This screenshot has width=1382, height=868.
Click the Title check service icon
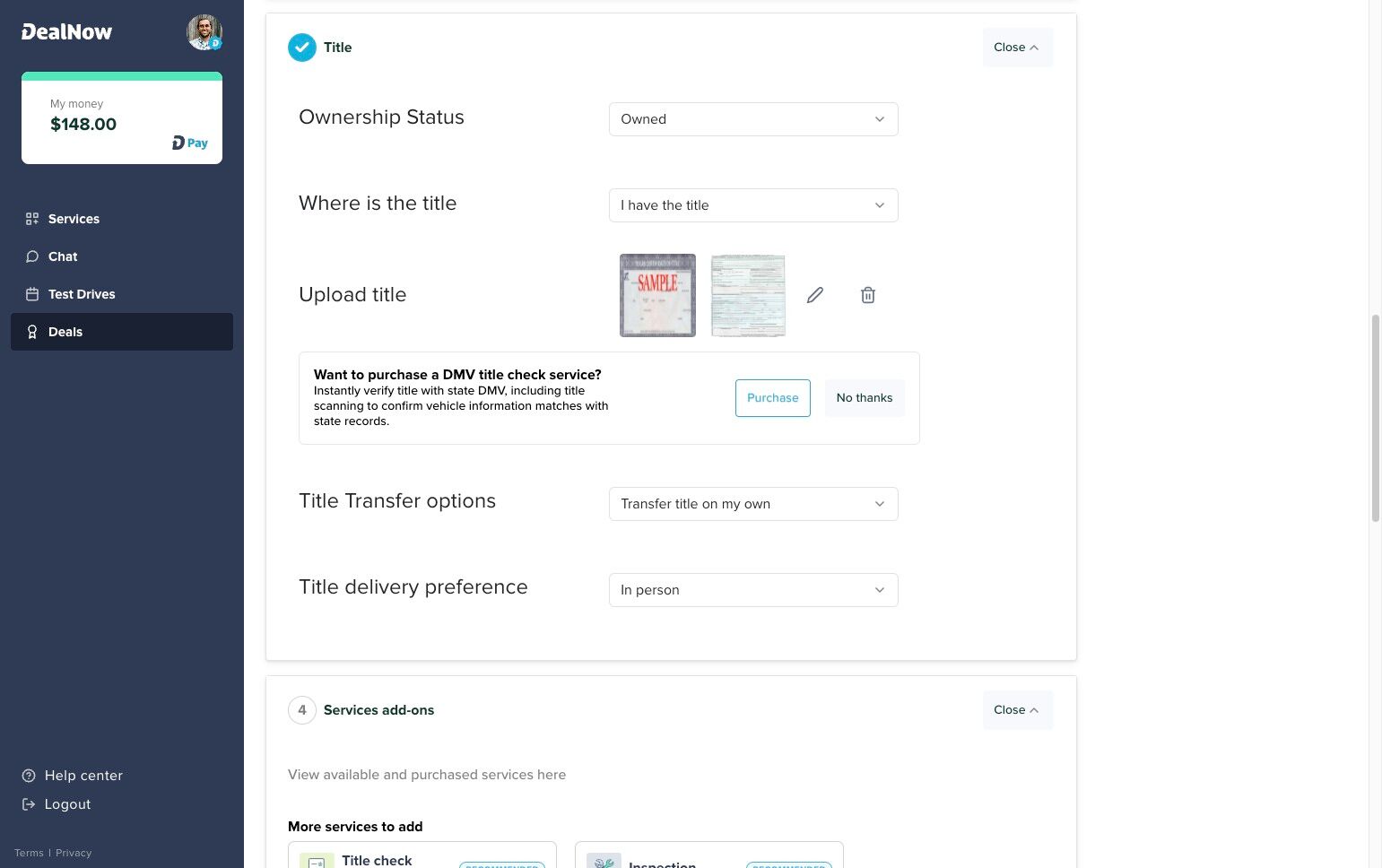click(317, 860)
